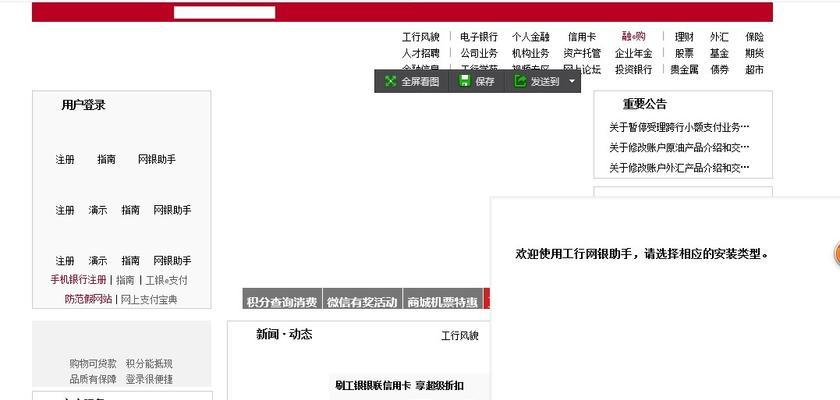Switch to the 微信有奖活动 tab
The image size is (840, 400).
[362, 299]
